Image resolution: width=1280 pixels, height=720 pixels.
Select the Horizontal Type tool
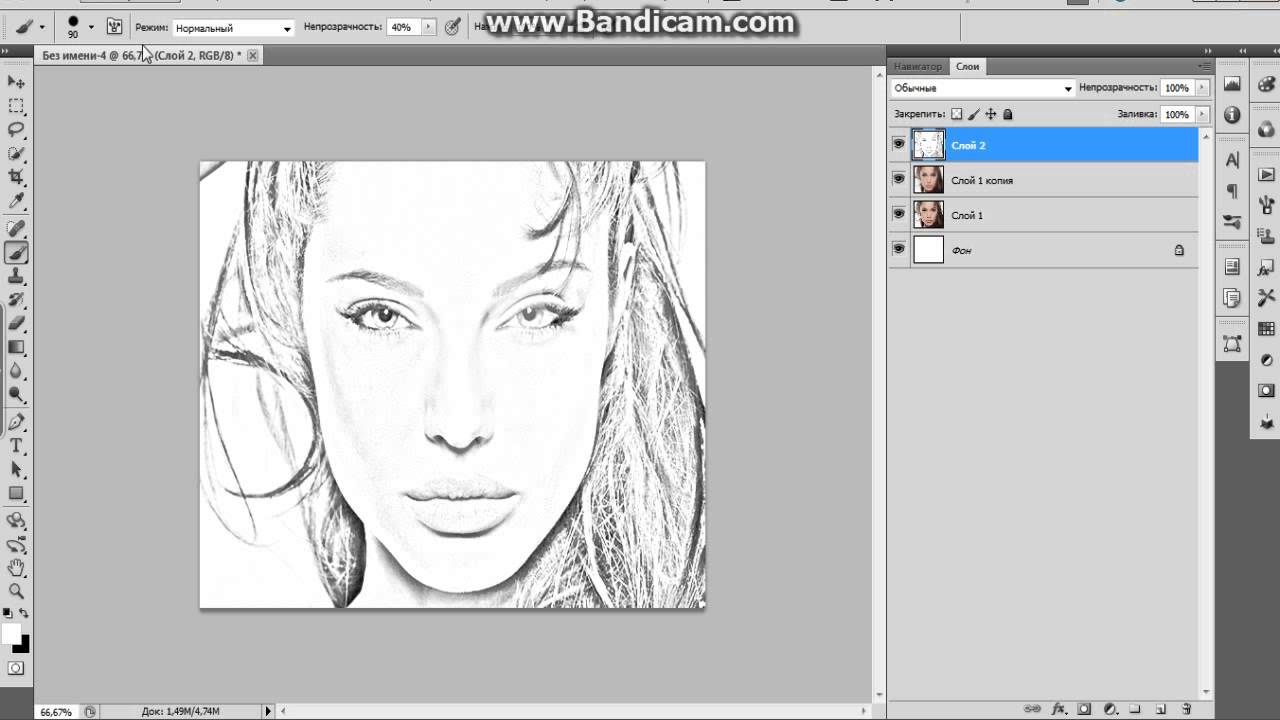click(x=16, y=446)
